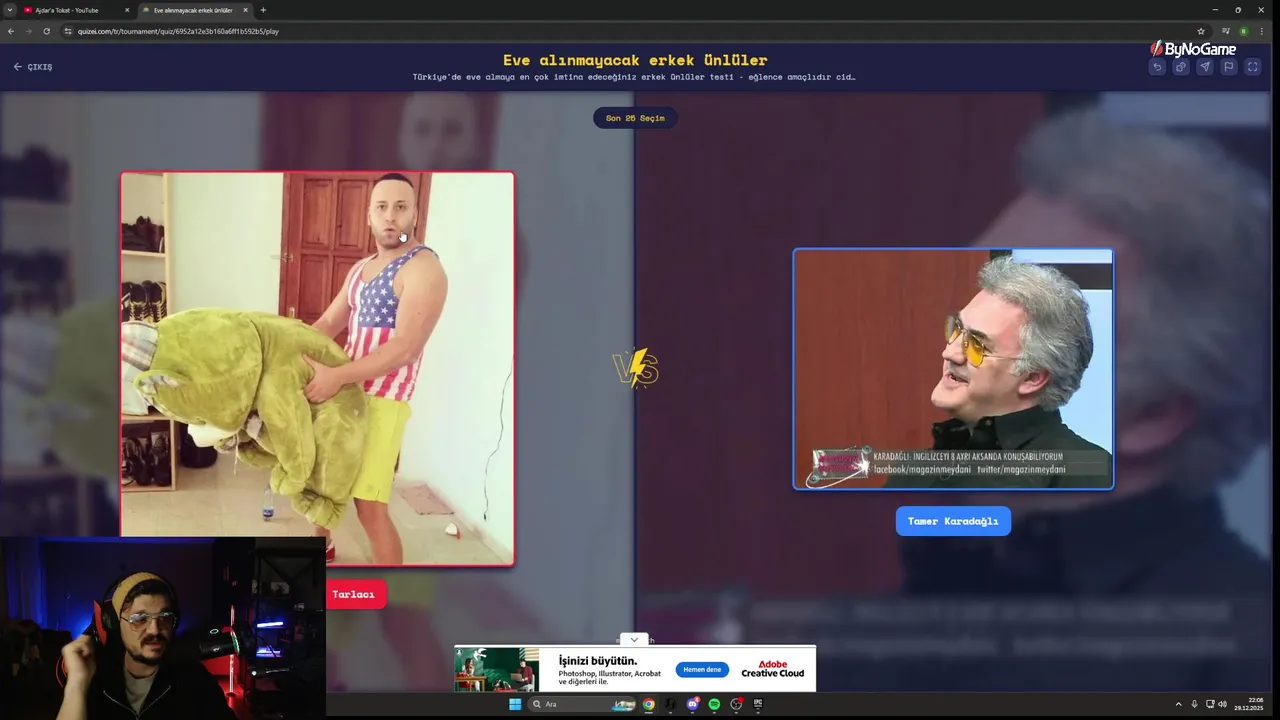Select the Tarlacı photo card
The height and width of the screenshot is (720, 1280).
coord(318,369)
